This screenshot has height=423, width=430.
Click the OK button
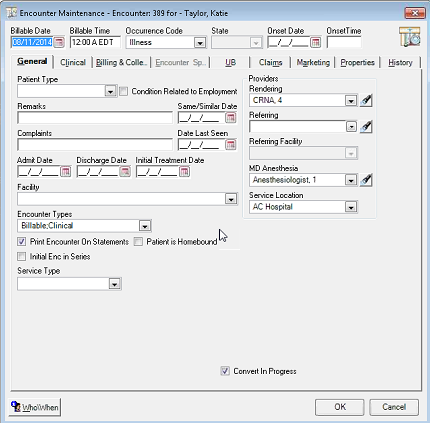[x=340, y=407]
